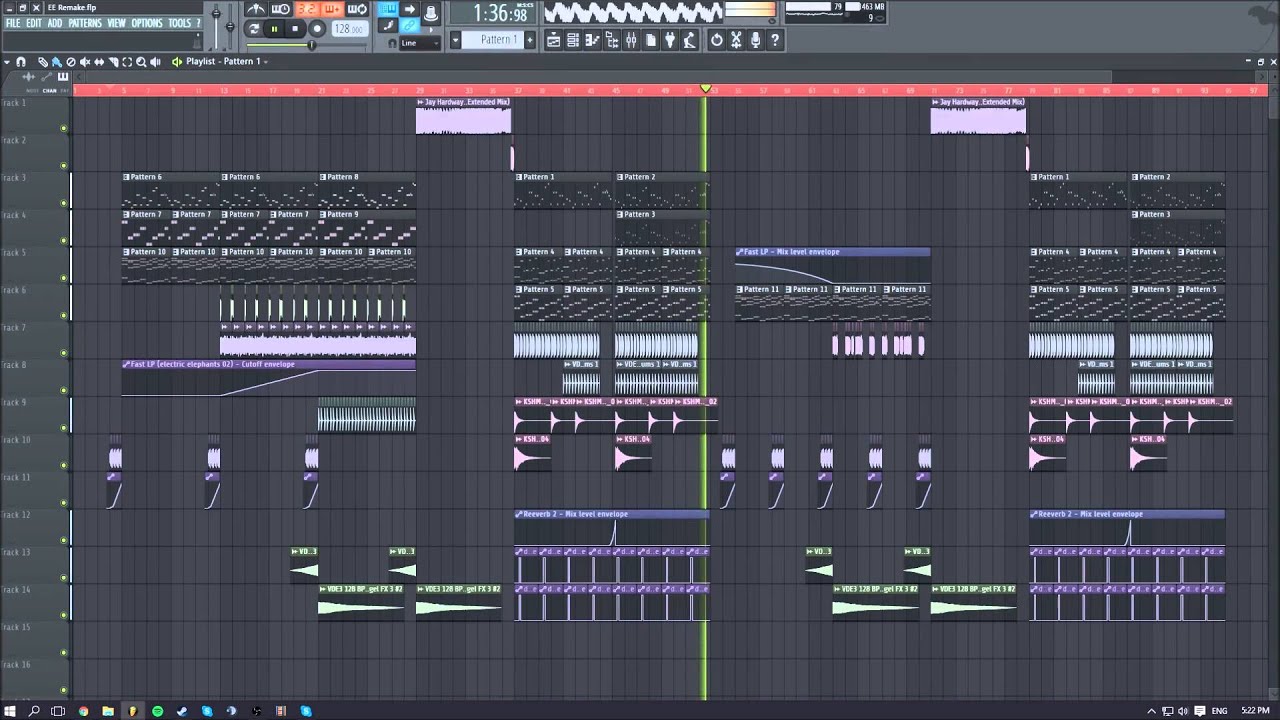Select the playlist Select tool

pos(127,62)
